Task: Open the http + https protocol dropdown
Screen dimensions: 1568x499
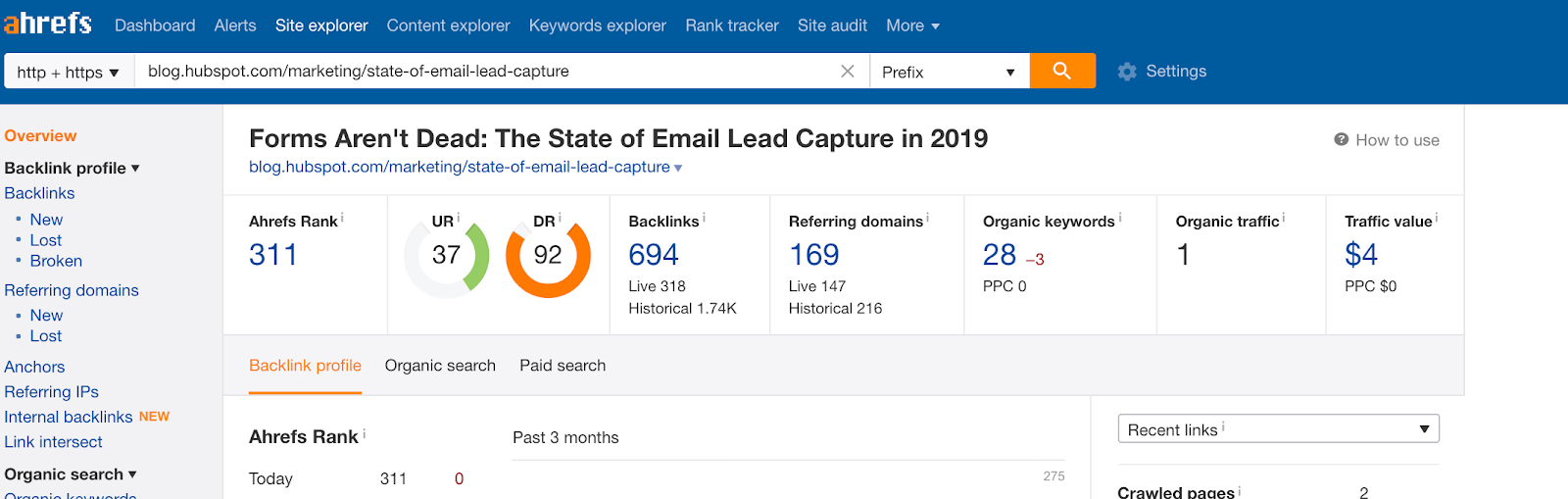Action: pos(69,72)
